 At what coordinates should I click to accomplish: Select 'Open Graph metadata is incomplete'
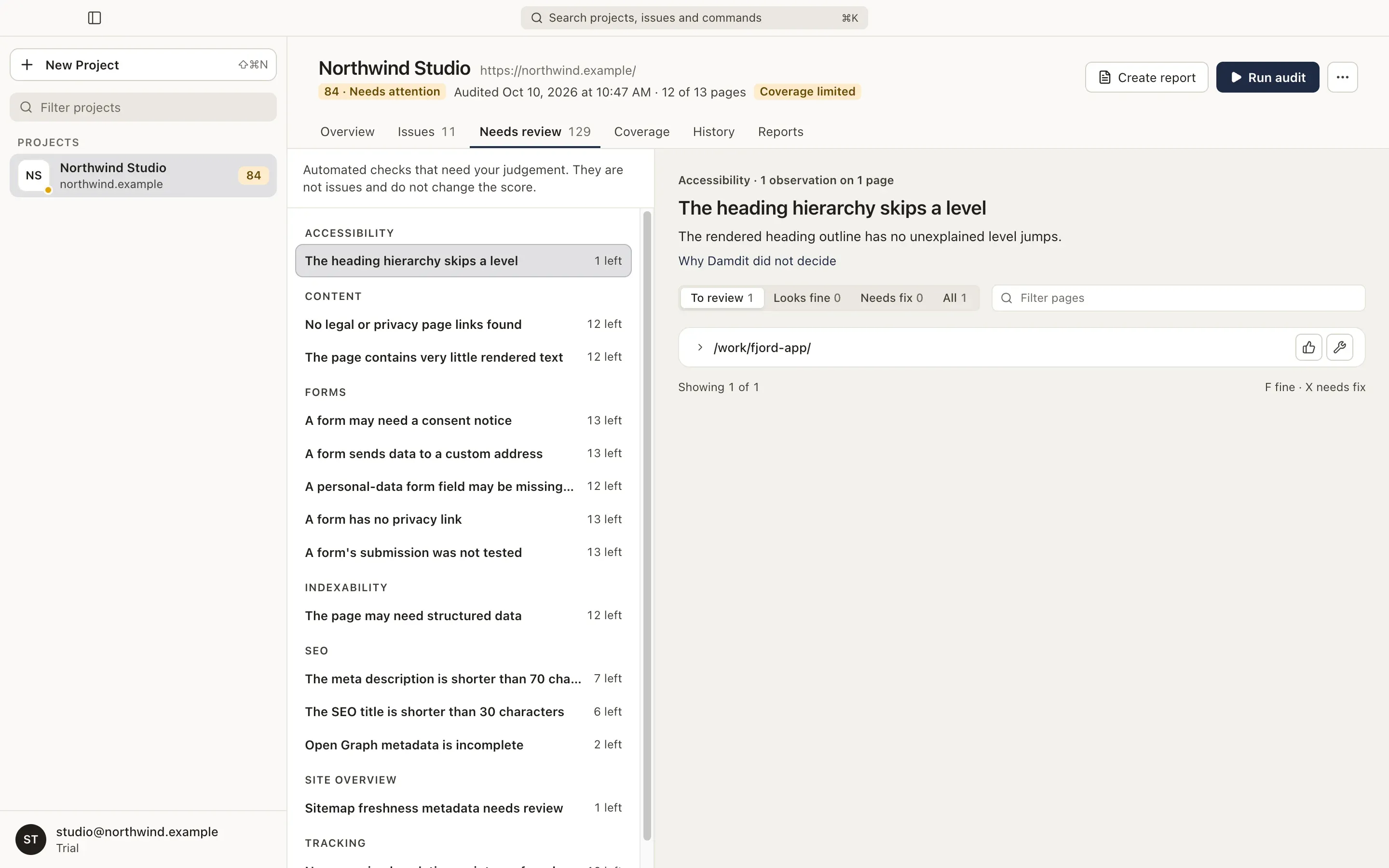(463, 745)
